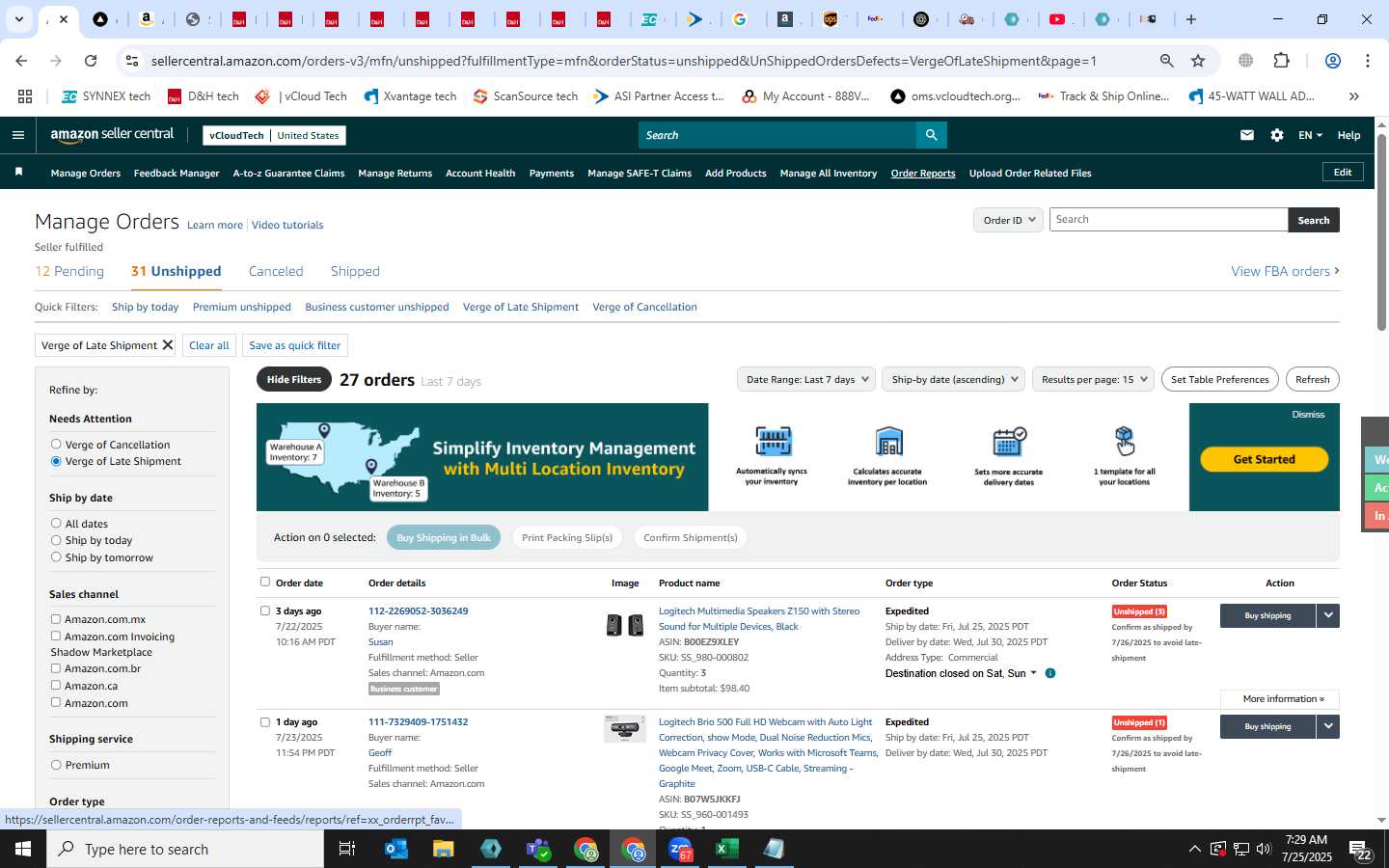The image size is (1389, 868).
Task: Check the Amazon.com.br sales channel
Action: click(56, 668)
